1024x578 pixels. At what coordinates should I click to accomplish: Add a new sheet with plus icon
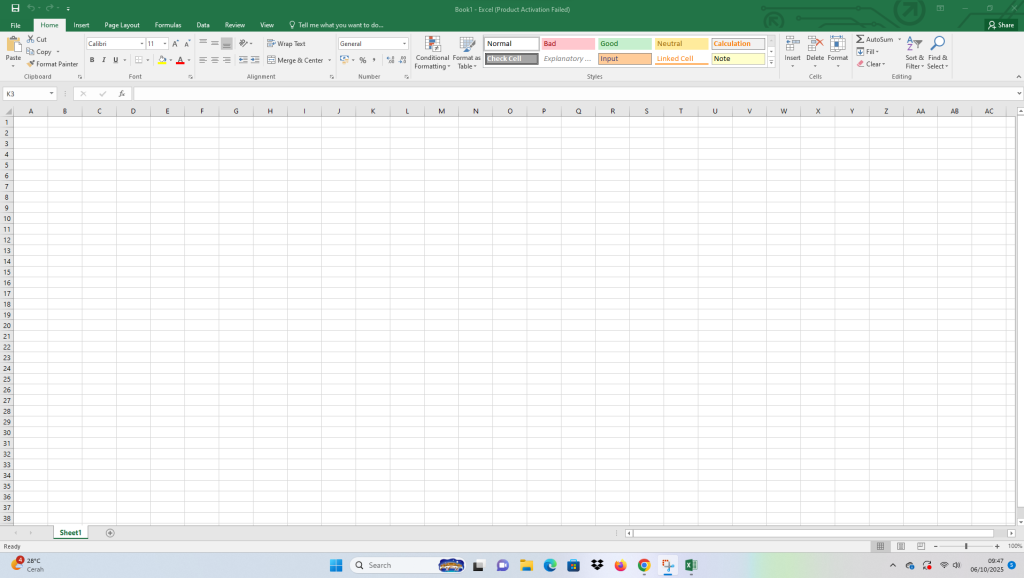[x=110, y=533]
